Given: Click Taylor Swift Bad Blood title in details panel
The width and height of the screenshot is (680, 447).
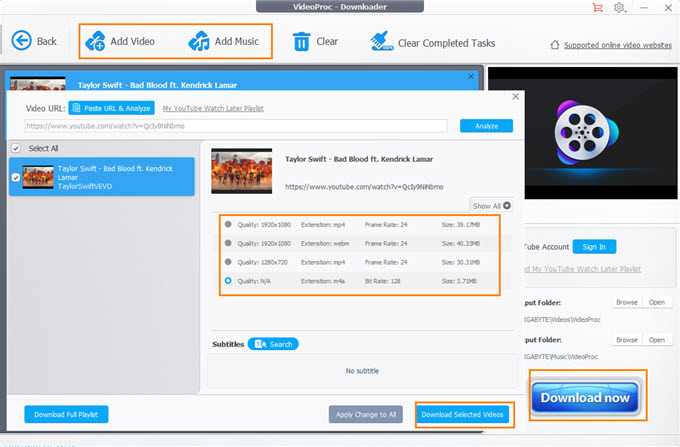Looking at the screenshot, I should [359, 159].
